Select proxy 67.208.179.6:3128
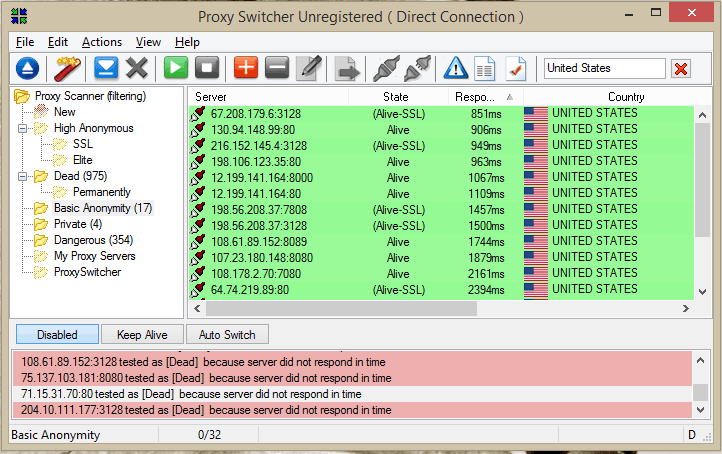 [x=441, y=114]
